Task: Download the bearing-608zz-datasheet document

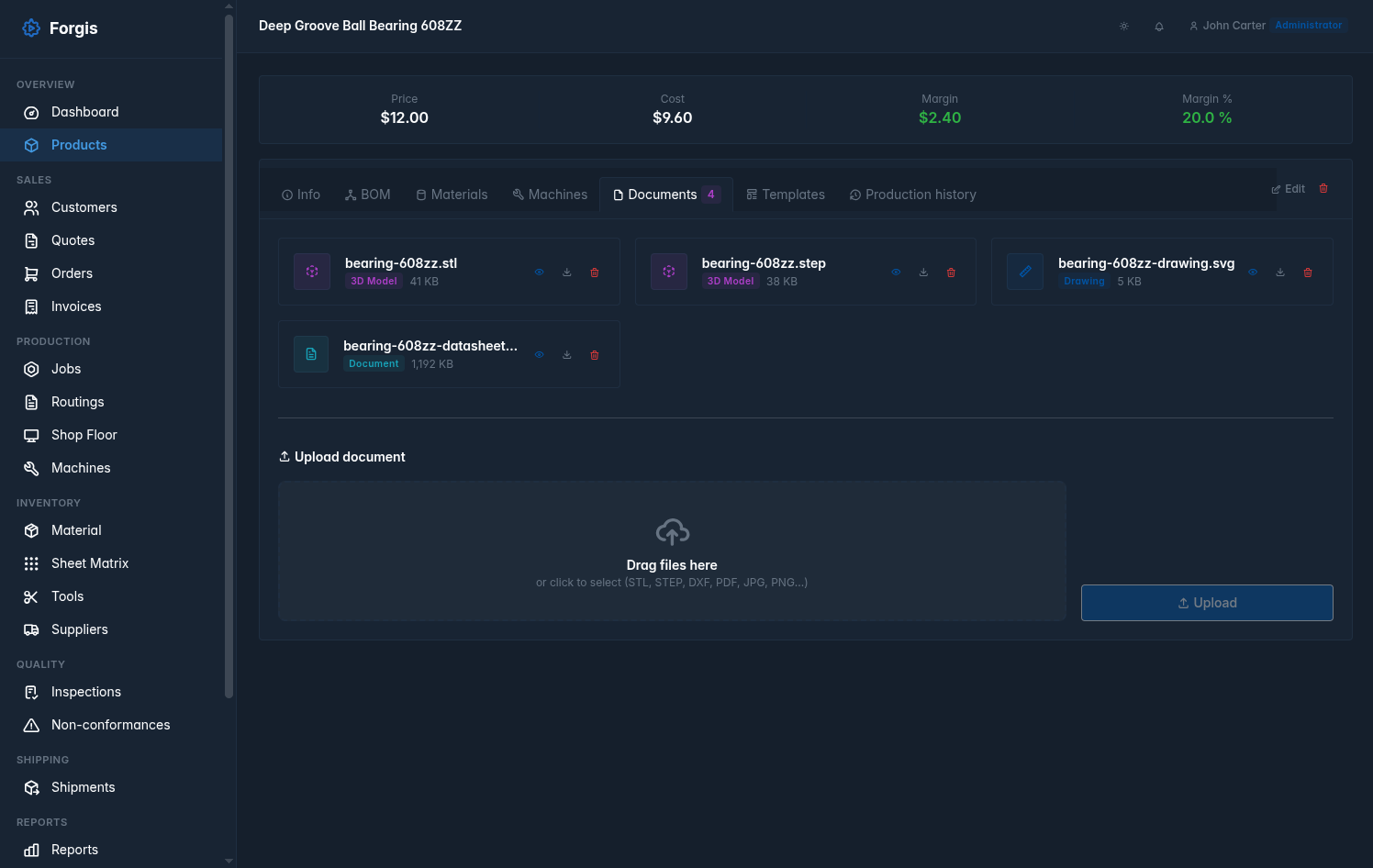Action: tap(567, 355)
